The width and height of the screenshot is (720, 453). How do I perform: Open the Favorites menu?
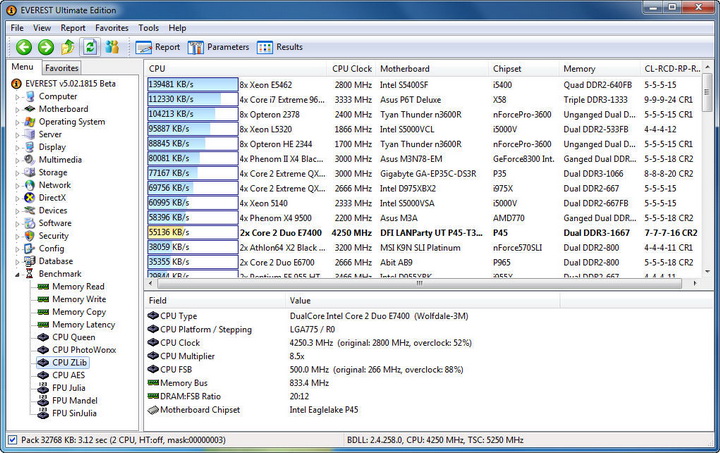tap(112, 28)
